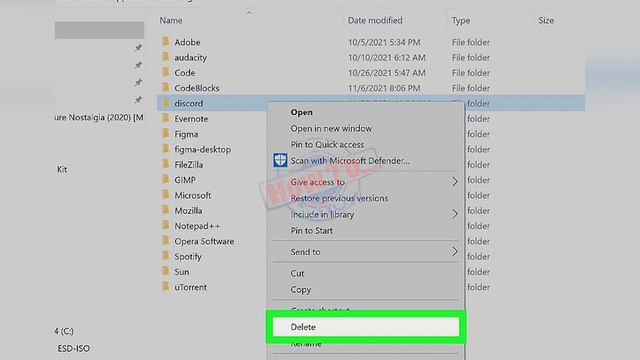This screenshot has height=360, width=640.
Task: Click the audacity folder icon
Action: click(165, 57)
